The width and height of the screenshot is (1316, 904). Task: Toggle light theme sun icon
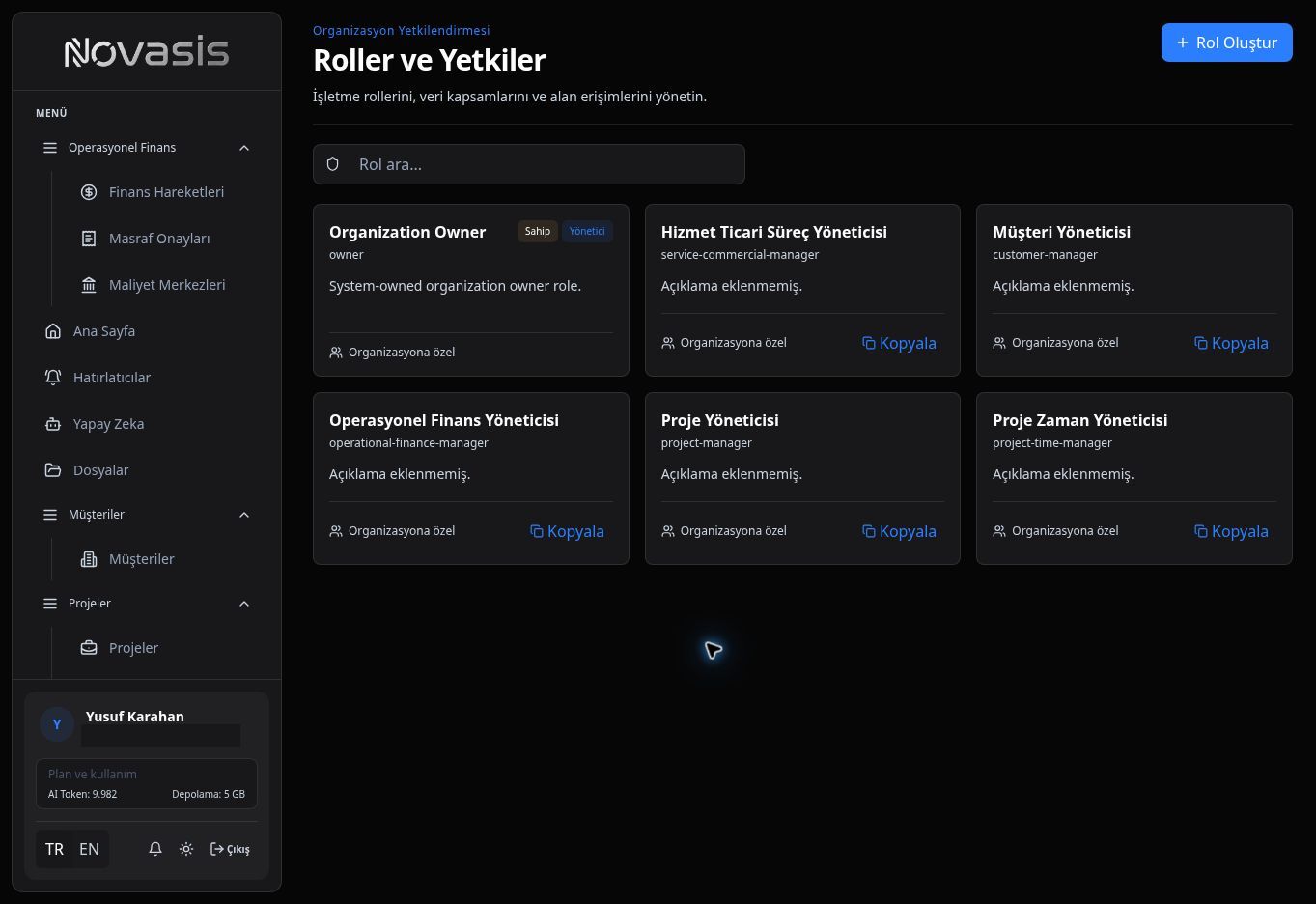(186, 849)
